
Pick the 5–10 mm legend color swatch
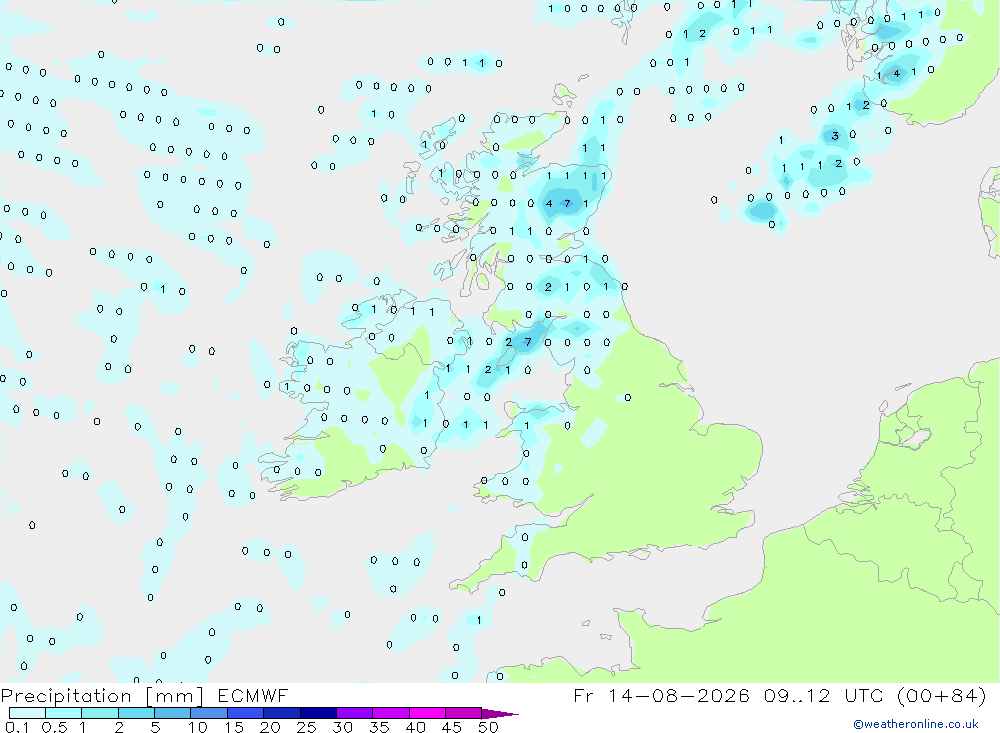172,713
